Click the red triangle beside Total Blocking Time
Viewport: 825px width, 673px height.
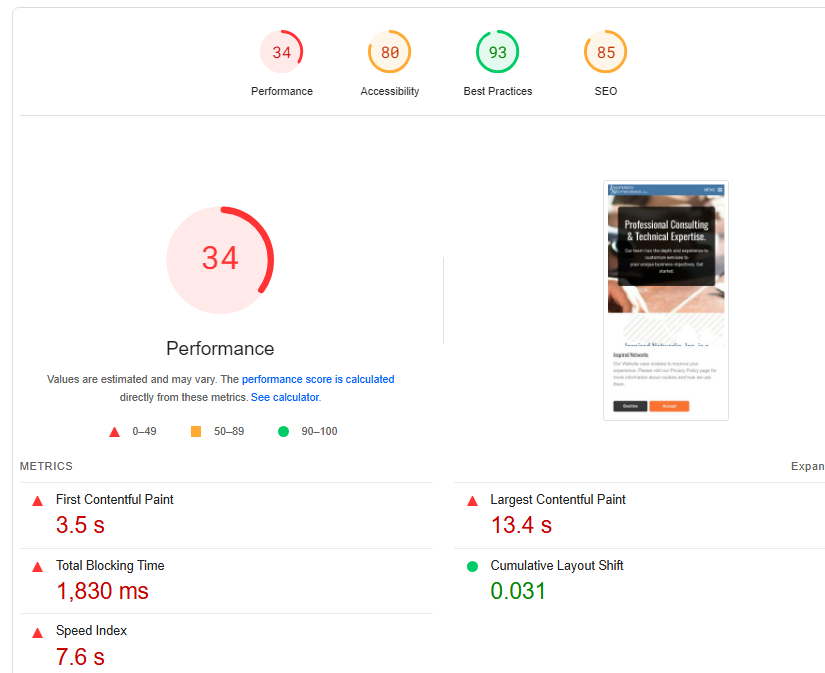coord(37,567)
